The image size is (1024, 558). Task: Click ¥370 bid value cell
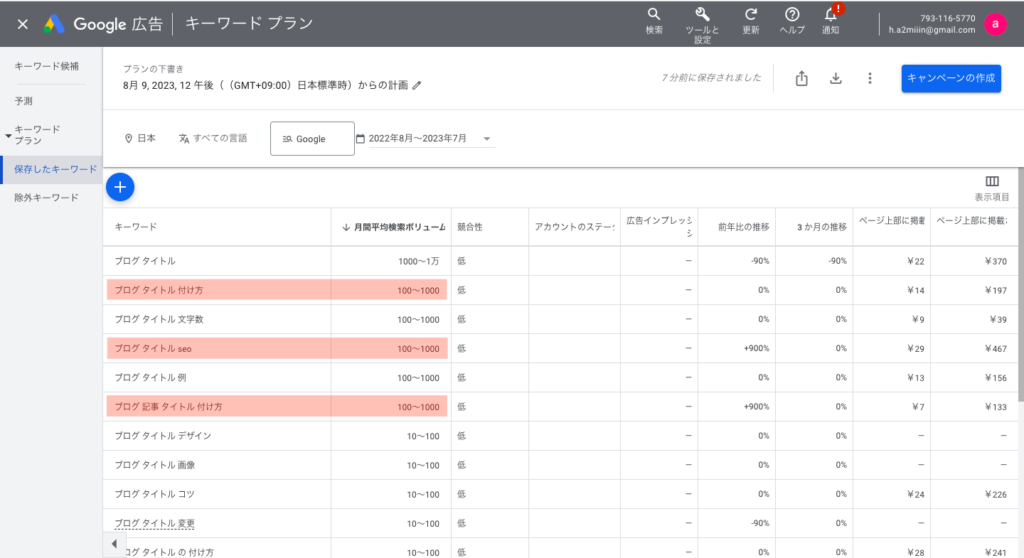[996, 261]
